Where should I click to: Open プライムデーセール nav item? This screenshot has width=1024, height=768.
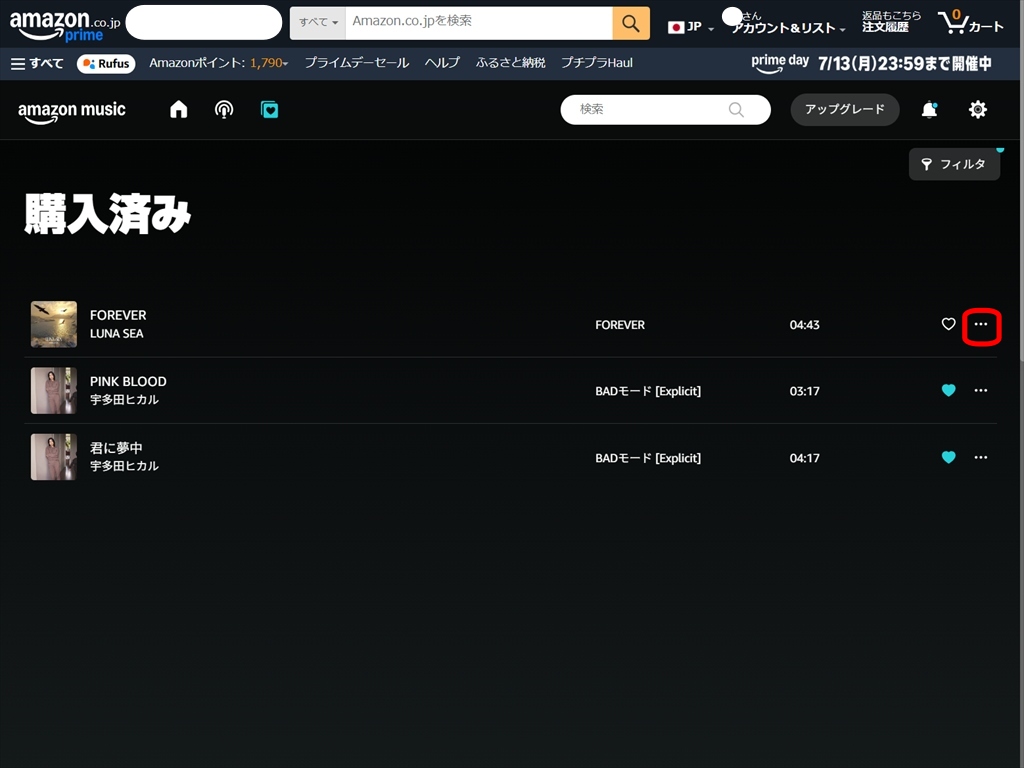point(357,63)
